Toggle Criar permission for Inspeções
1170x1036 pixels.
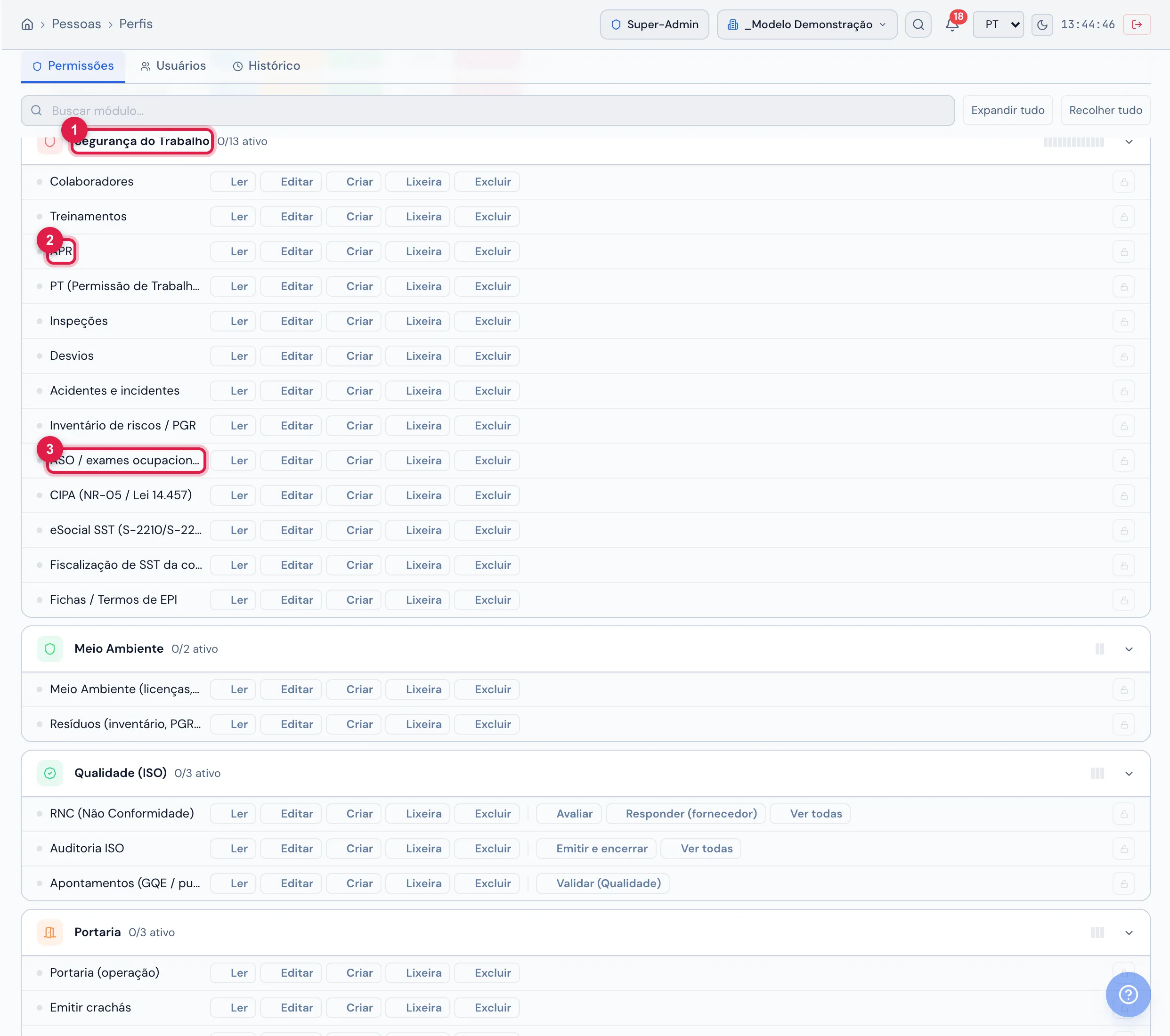[x=354, y=321]
